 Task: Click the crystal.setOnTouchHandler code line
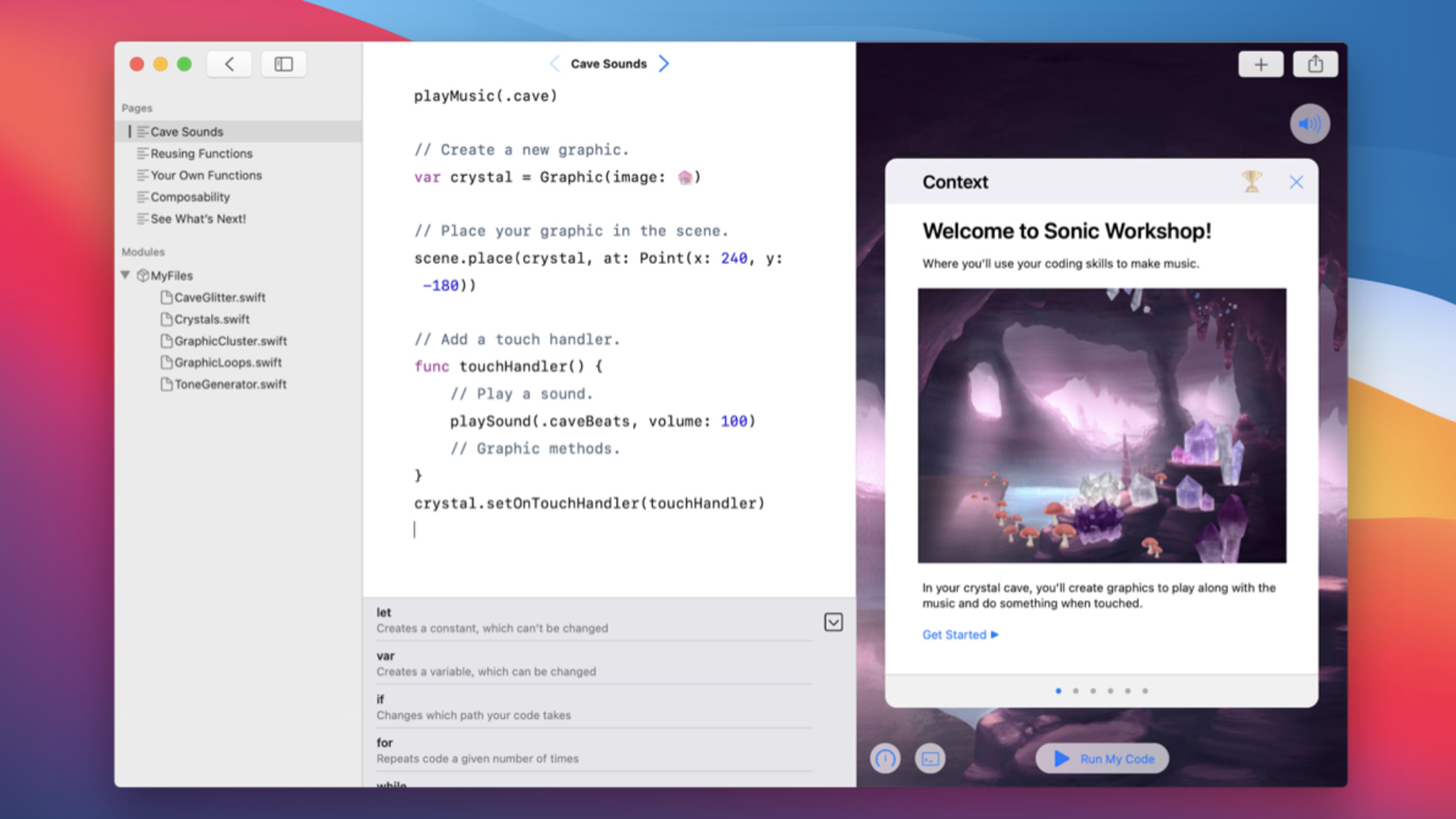coord(589,503)
